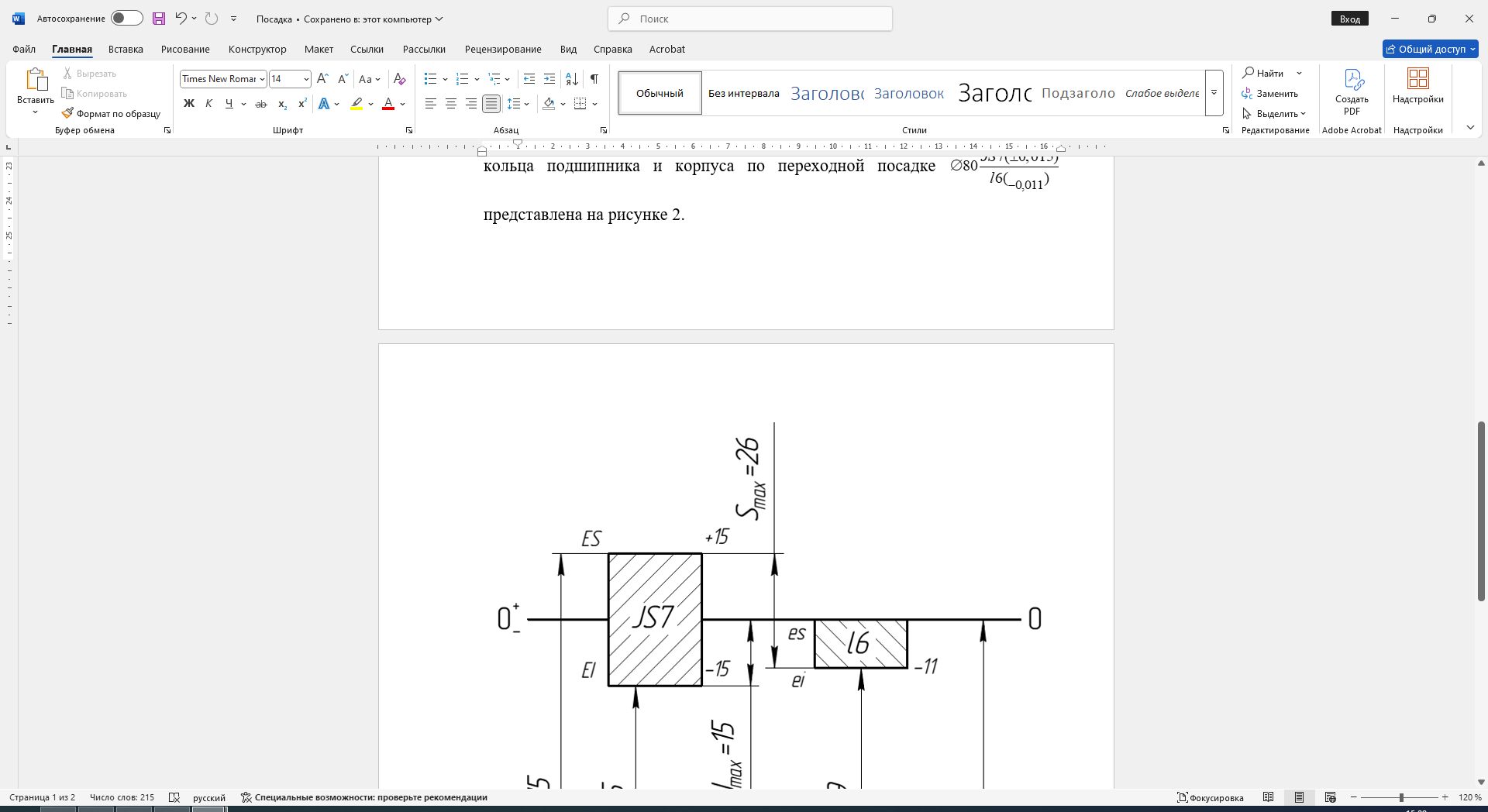The width and height of the screenshot is (1488, 812).
Task: Click the font color red A button
Action: click(x=388, y=104)
